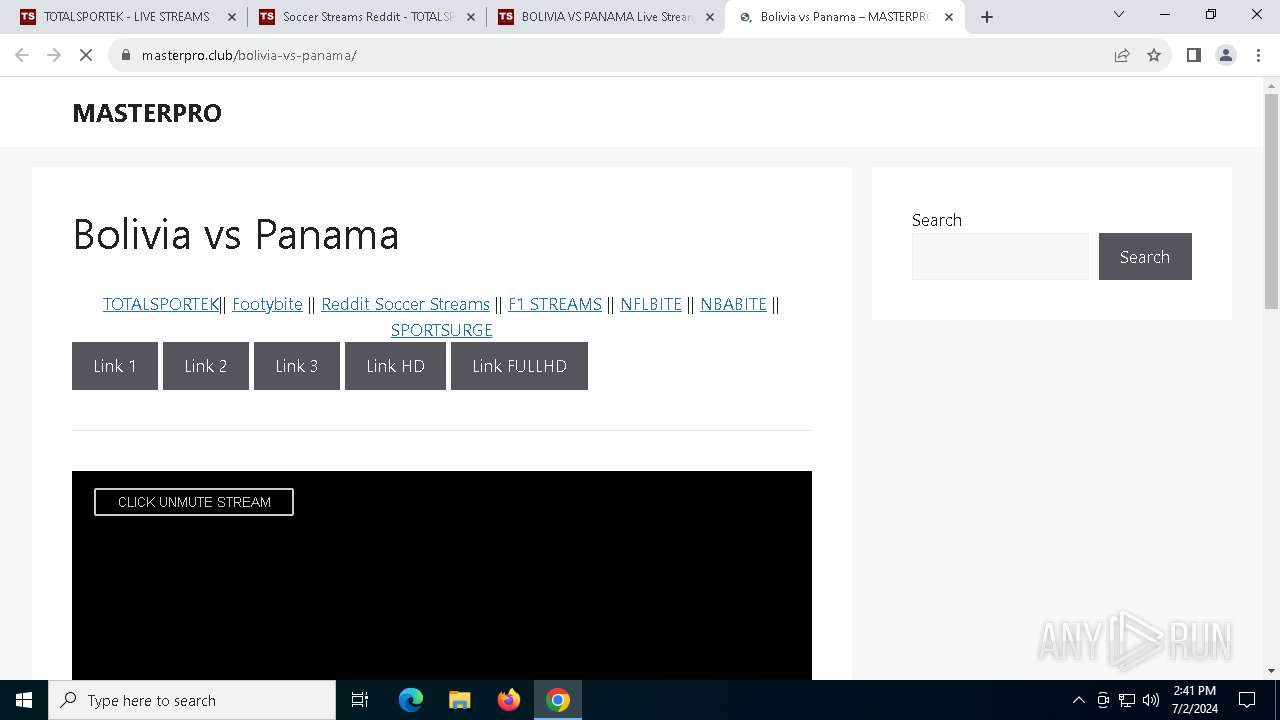1280x720 pixels.
Task: Close the Soccer Streams Reddit tab
Action: (471, 17)
